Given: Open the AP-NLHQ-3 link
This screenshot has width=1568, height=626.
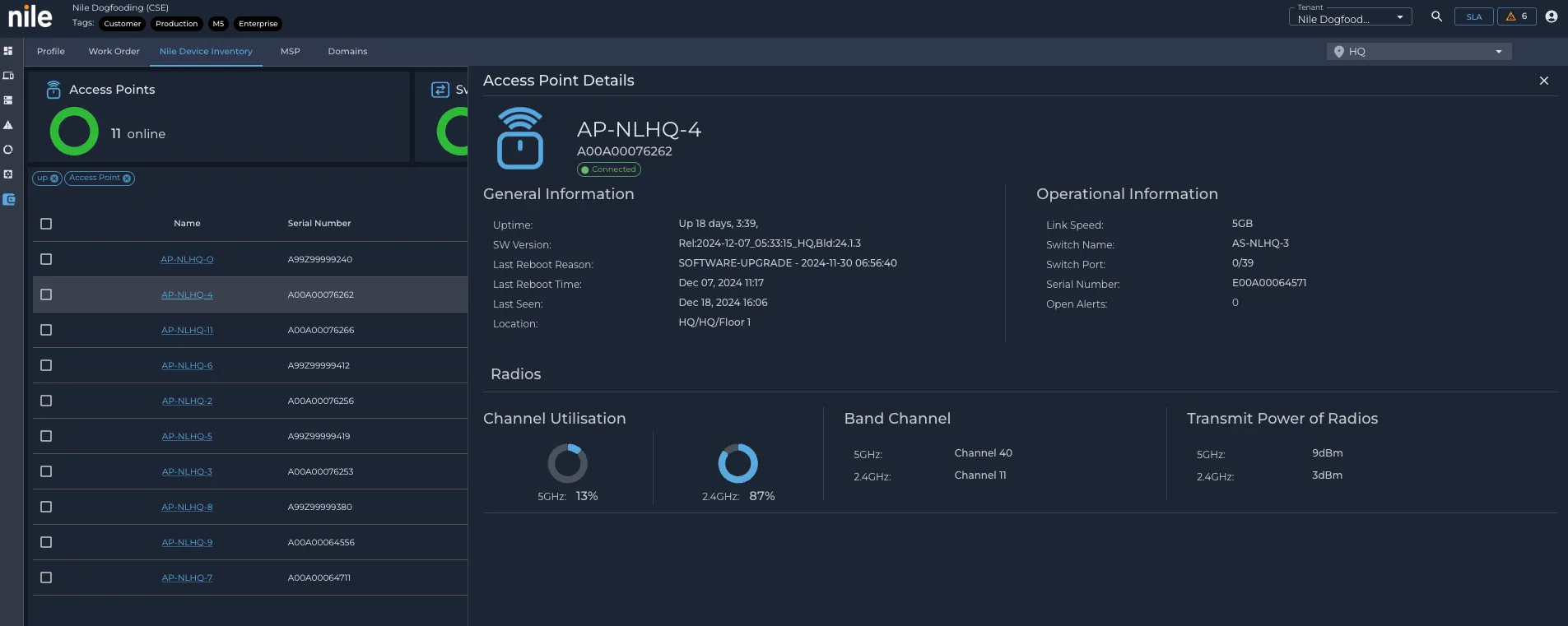Looking at the screenshot, I should pos(187,471).
